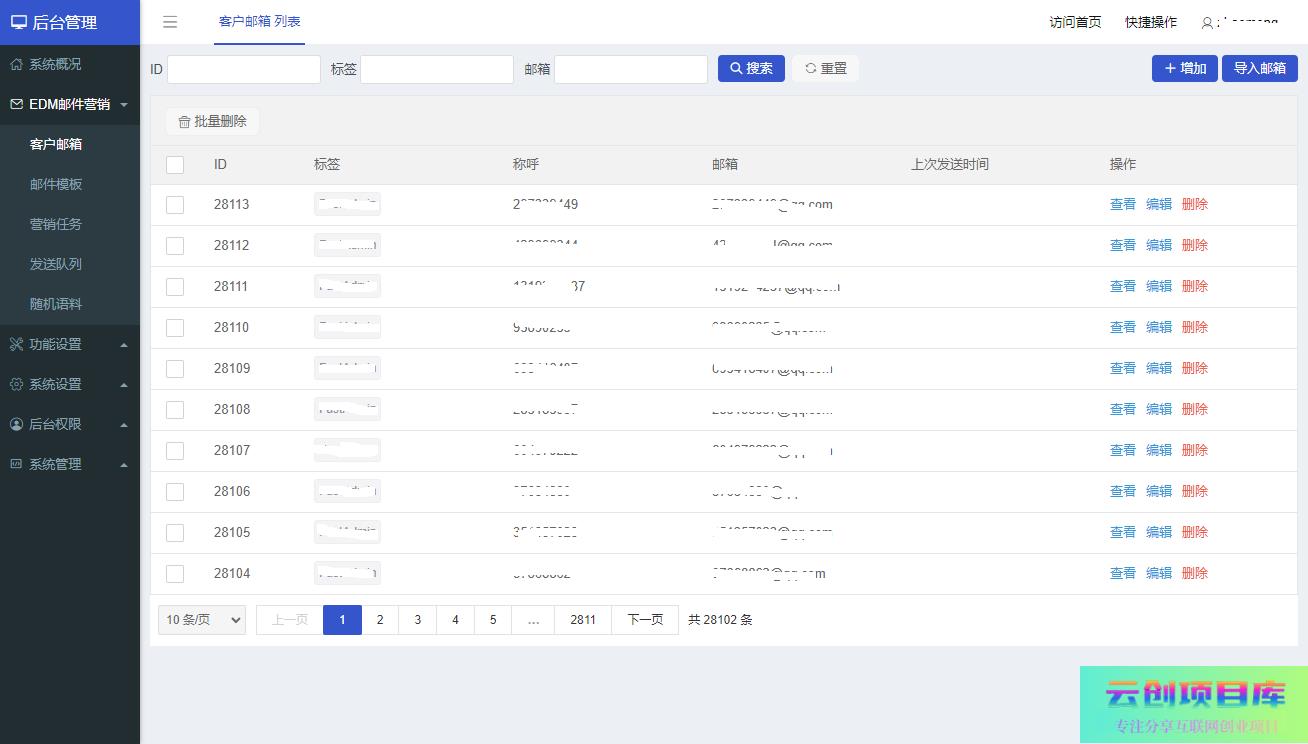Click the 重置 refresh reset button
Image resolution: width=1308 pixels, height=744 pixels.
825,68
